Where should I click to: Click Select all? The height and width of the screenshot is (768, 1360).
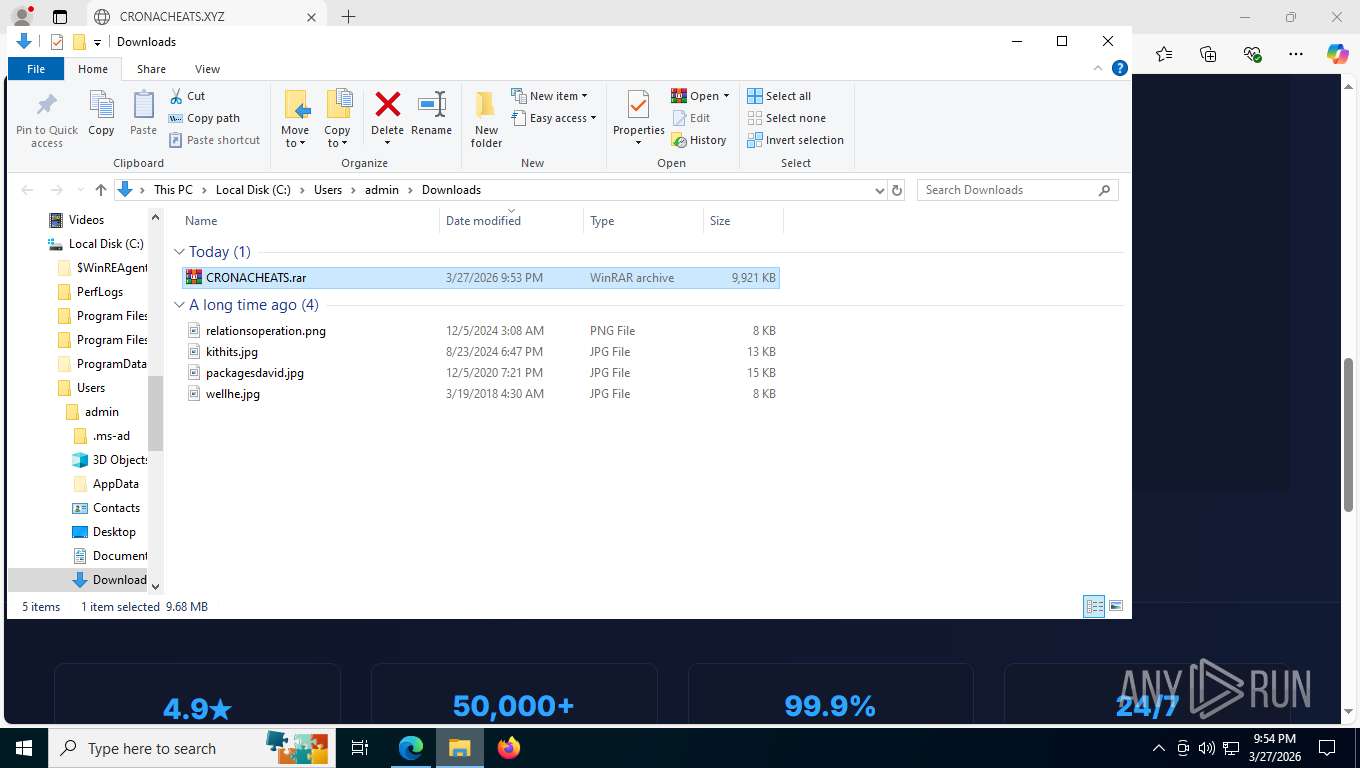[x=779, y=96]
